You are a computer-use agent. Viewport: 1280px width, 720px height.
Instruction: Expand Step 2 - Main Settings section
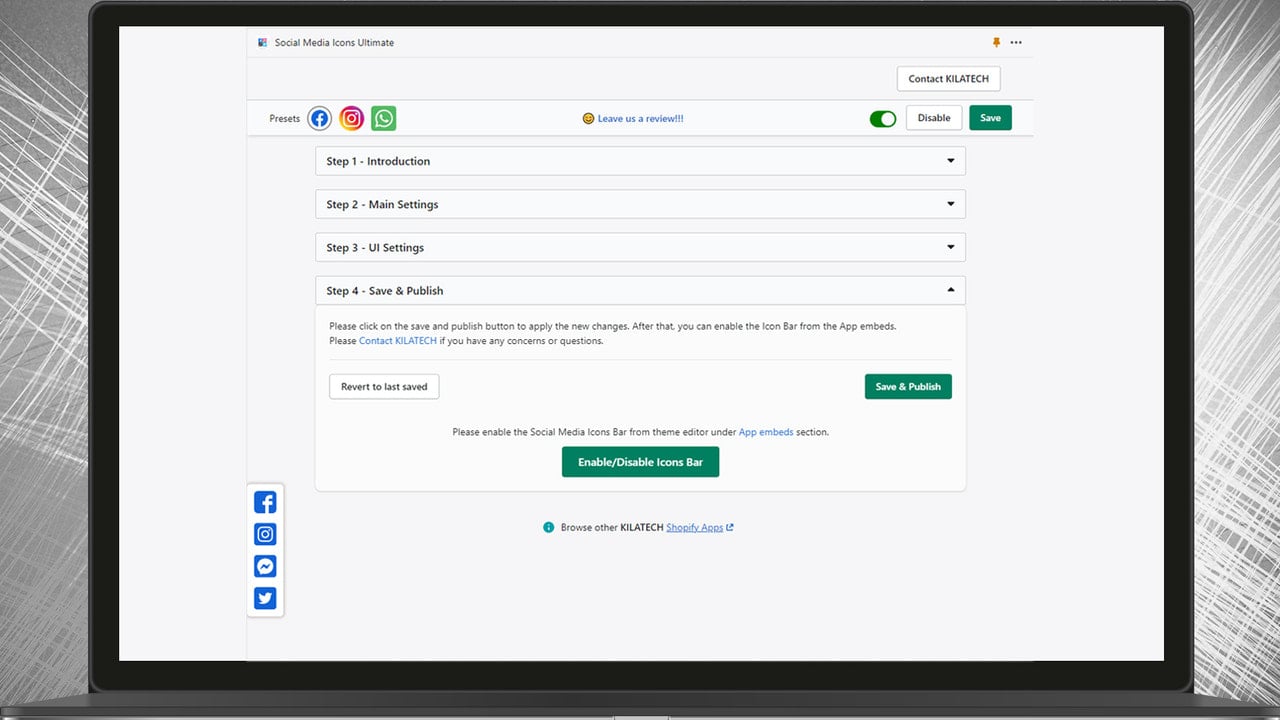(640, 204)
